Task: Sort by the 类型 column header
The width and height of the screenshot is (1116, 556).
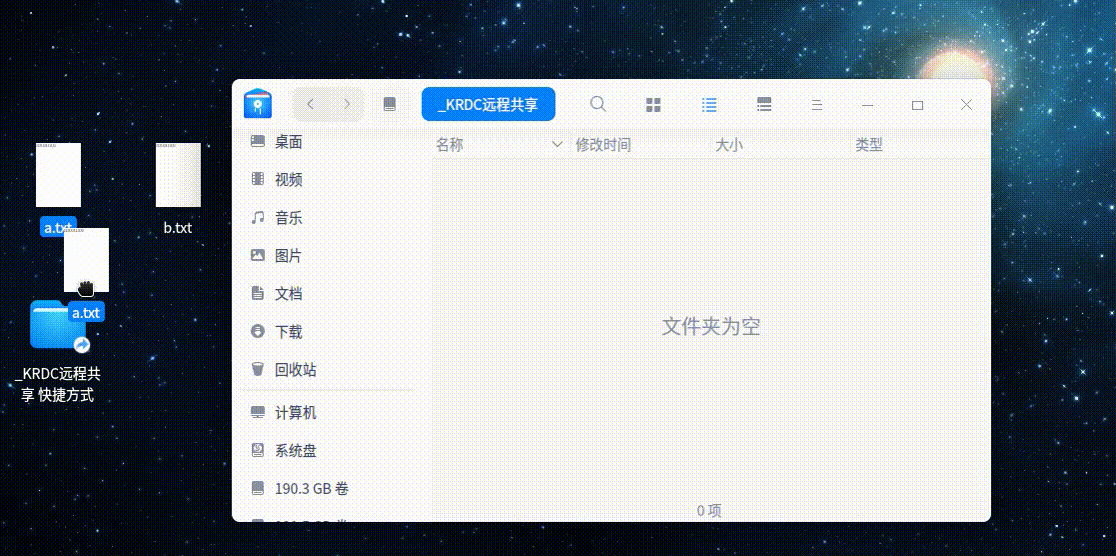Action: (869, 145)
